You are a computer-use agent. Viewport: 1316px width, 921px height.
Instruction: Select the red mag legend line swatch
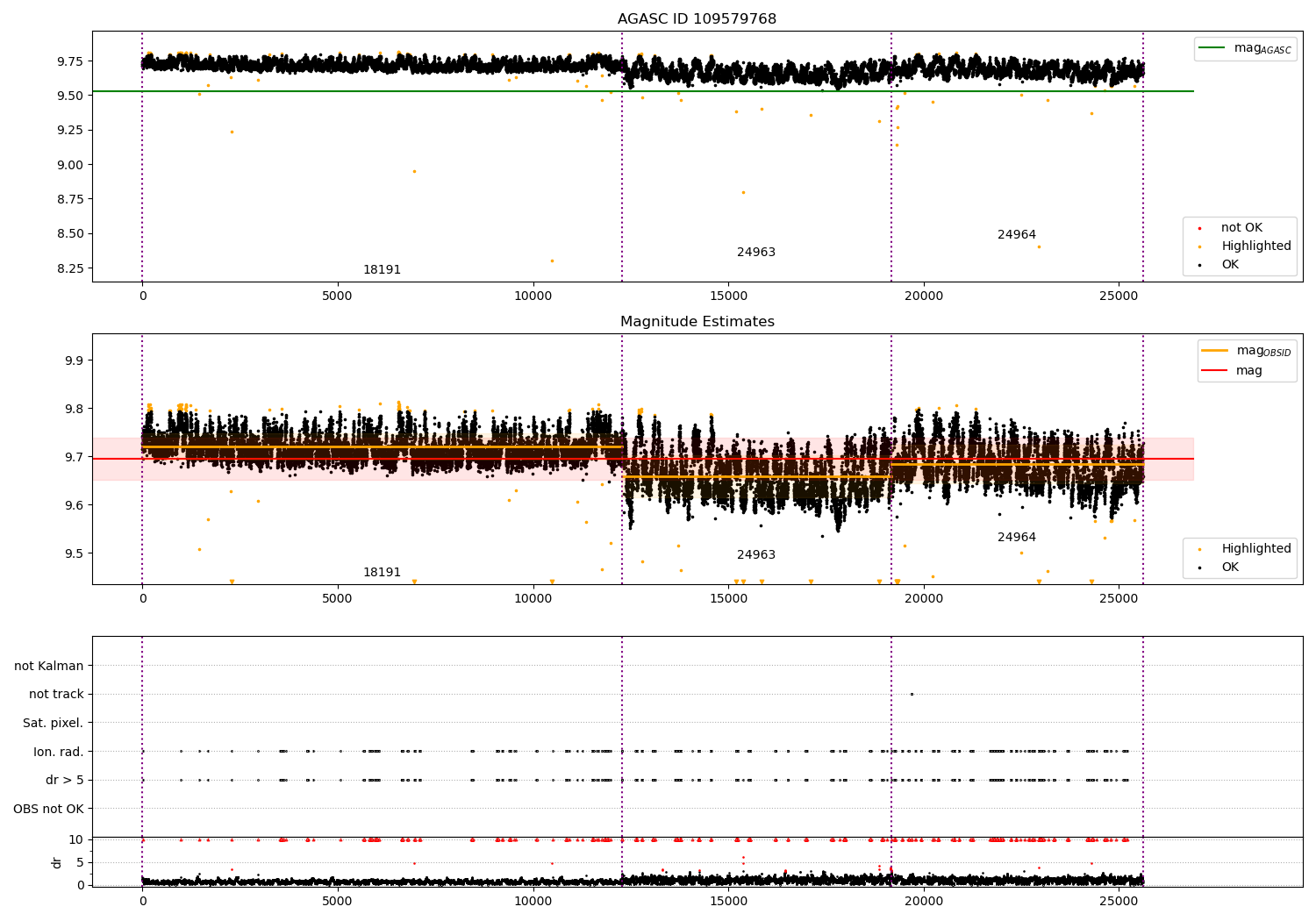click(x=1215, y=371)
